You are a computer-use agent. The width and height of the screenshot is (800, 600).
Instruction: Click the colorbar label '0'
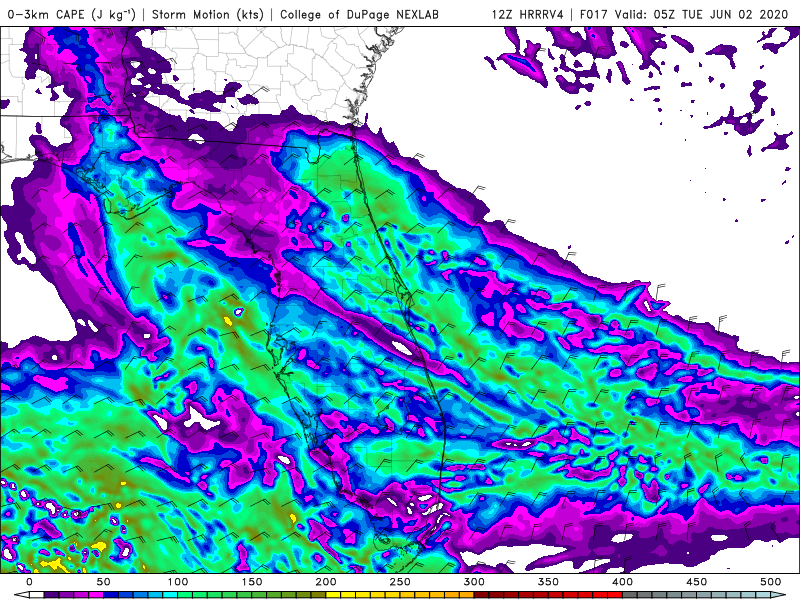(x=29, y=582)
